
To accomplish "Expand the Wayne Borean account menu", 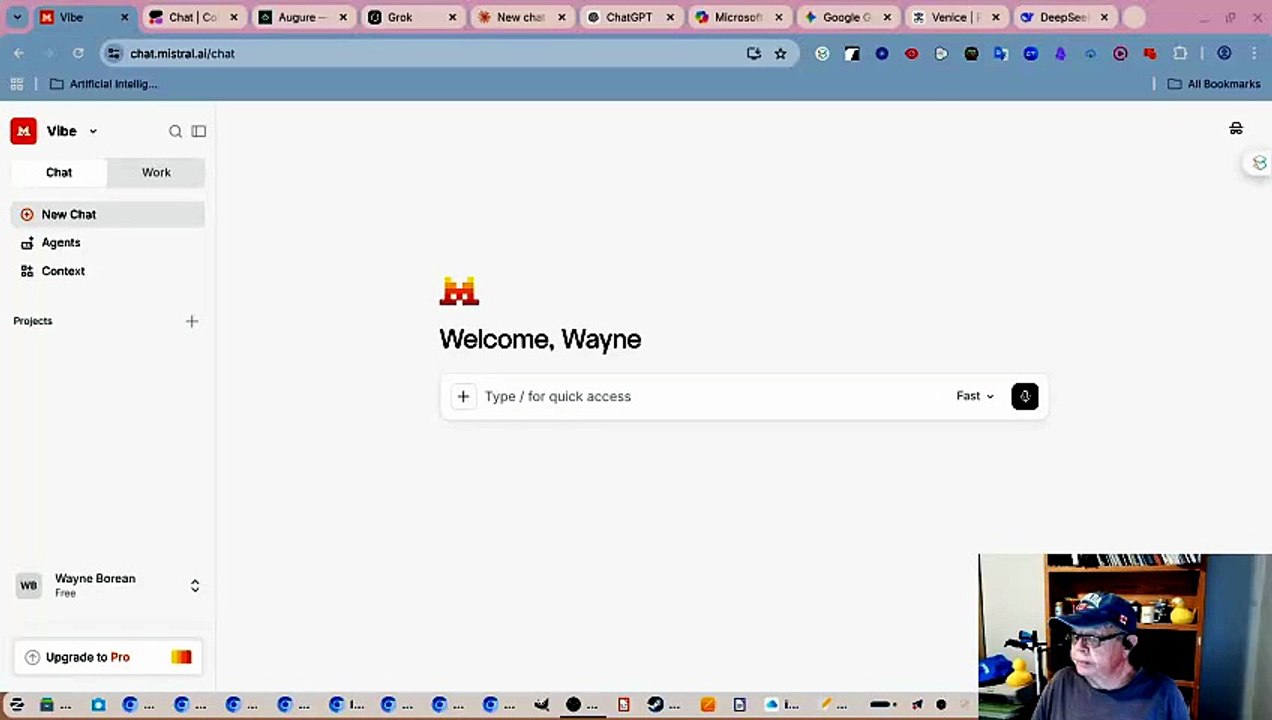I will pos(108,586).
